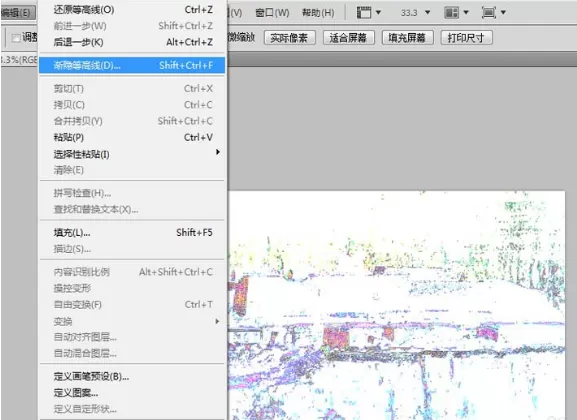The image size is (577, 420).
Task: Open the 帮助(H) menu
Action: [318, 13]
